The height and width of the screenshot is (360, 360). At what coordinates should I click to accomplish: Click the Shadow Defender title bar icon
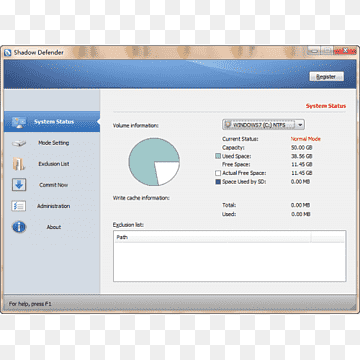[x=8, y=53]
